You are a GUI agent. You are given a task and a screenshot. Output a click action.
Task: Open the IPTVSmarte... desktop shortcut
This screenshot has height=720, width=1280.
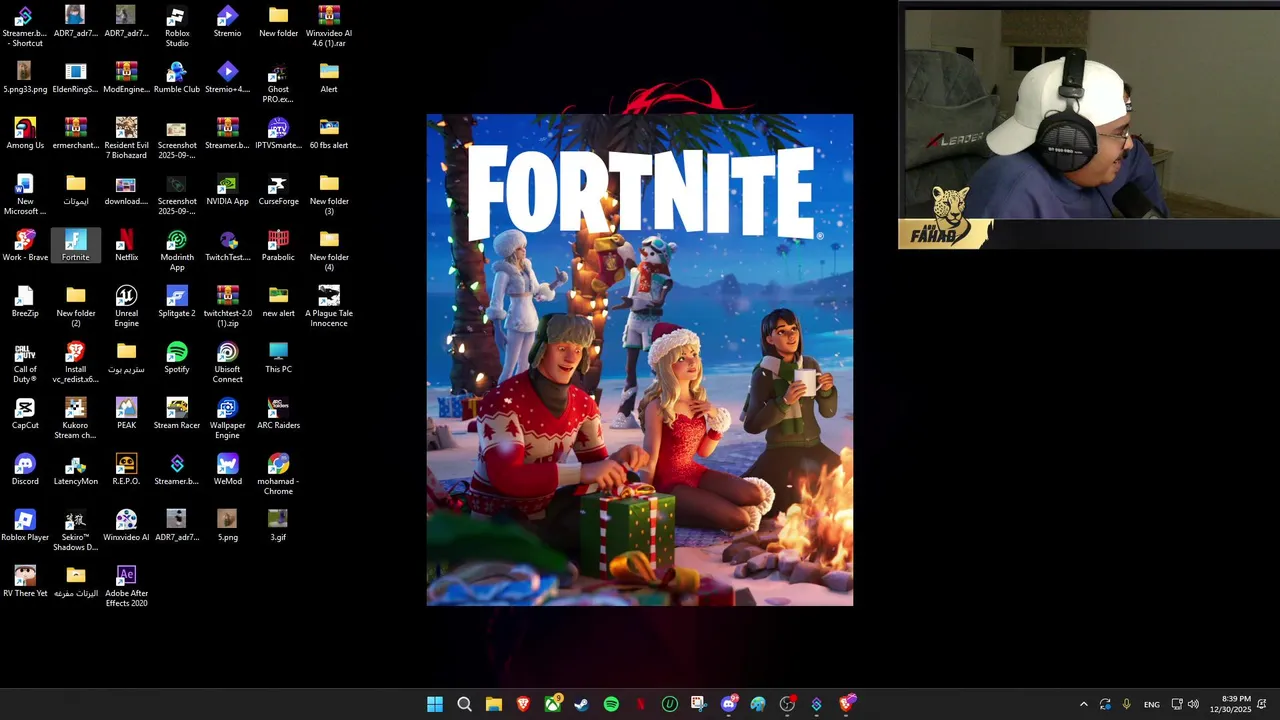pos(278,133)
